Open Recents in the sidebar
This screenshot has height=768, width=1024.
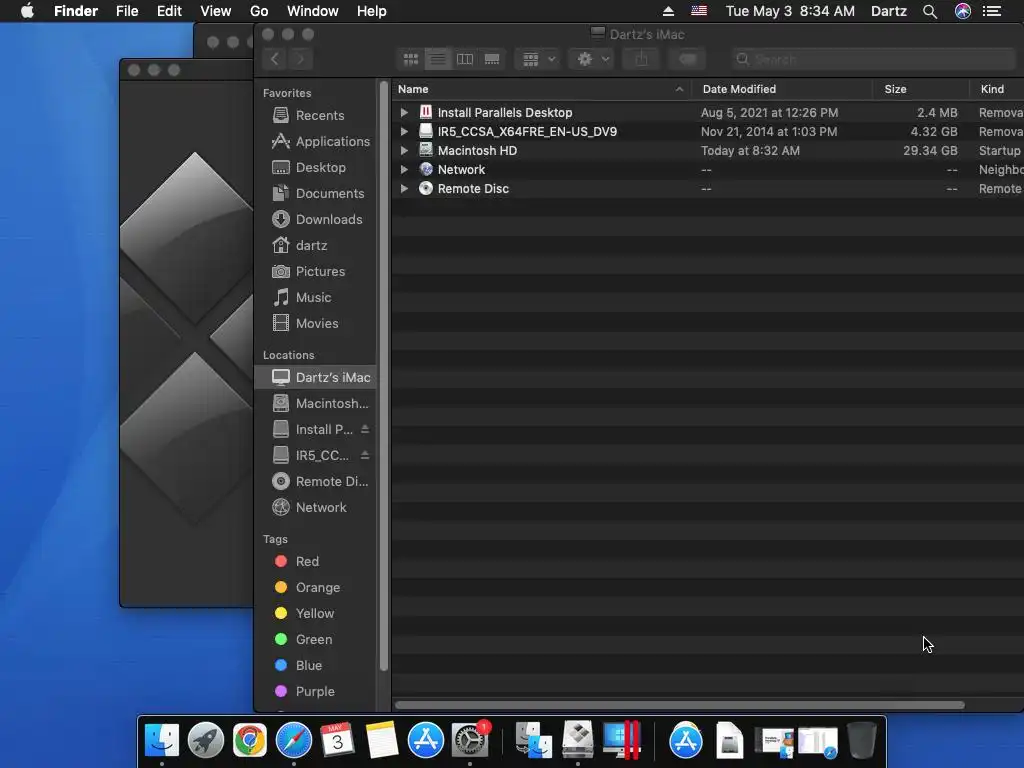pos(315,115)
